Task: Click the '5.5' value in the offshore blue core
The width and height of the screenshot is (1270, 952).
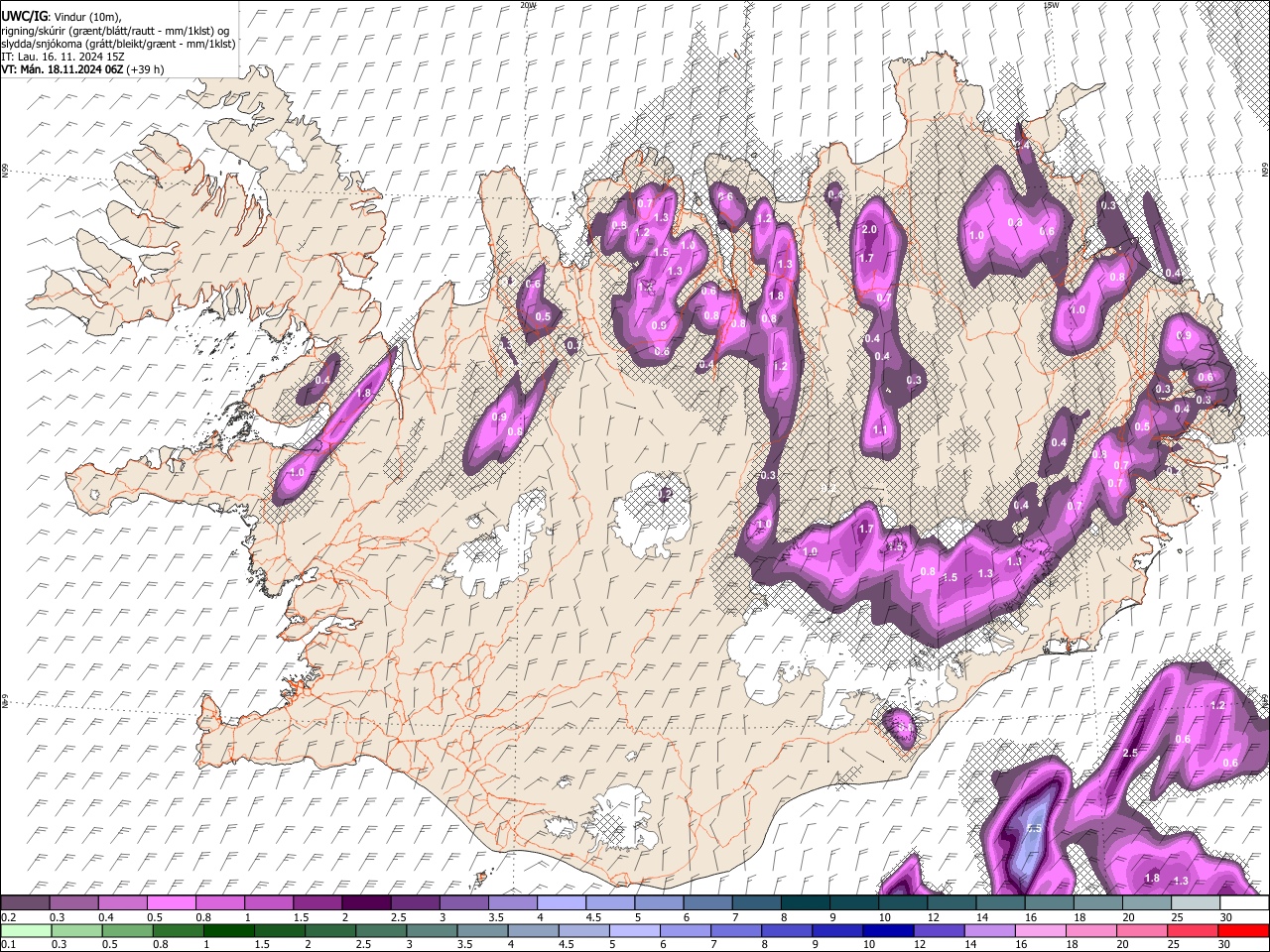Action: pyautogui.click(x=1033, y=828)
